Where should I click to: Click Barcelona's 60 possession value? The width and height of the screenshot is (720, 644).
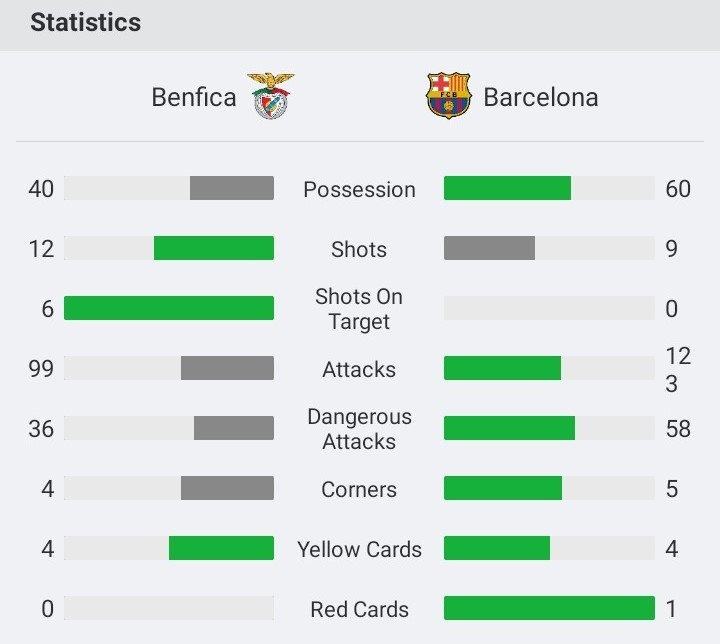[678, 189]
